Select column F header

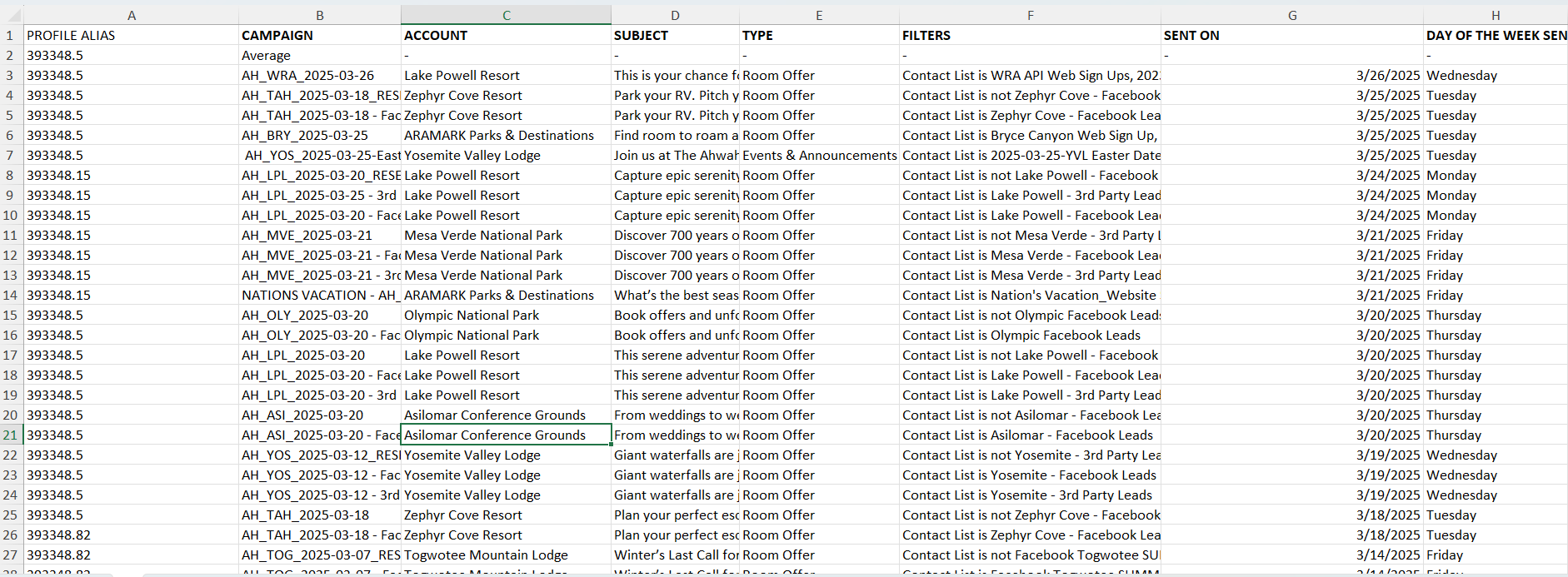[x=1030, y=15]
